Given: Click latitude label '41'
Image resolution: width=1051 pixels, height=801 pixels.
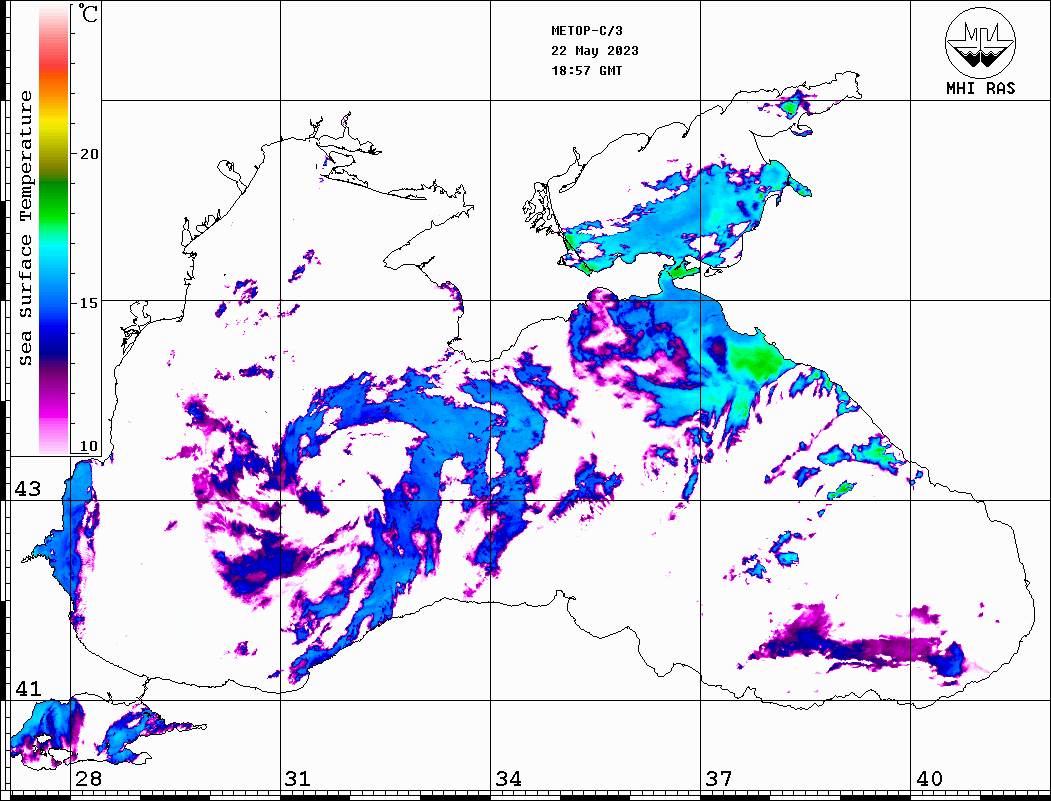Looking at the screenshot, I should coord(27,688).
